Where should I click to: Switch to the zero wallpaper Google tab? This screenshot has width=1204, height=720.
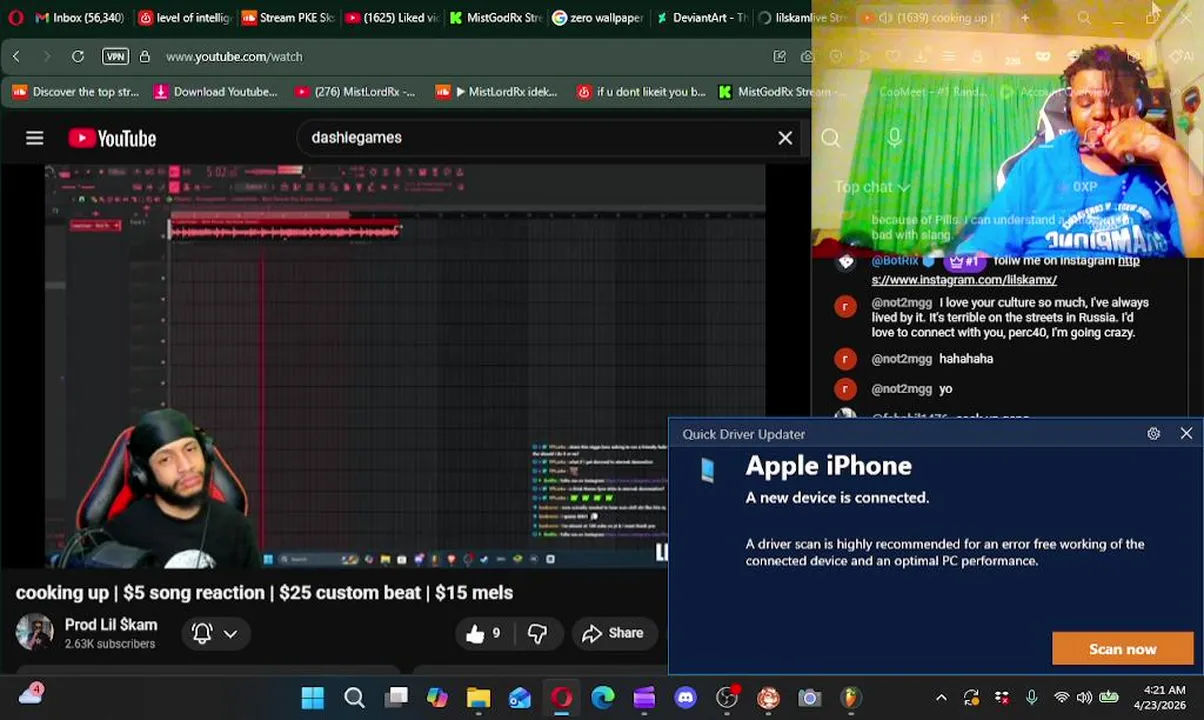coord(599,17)
